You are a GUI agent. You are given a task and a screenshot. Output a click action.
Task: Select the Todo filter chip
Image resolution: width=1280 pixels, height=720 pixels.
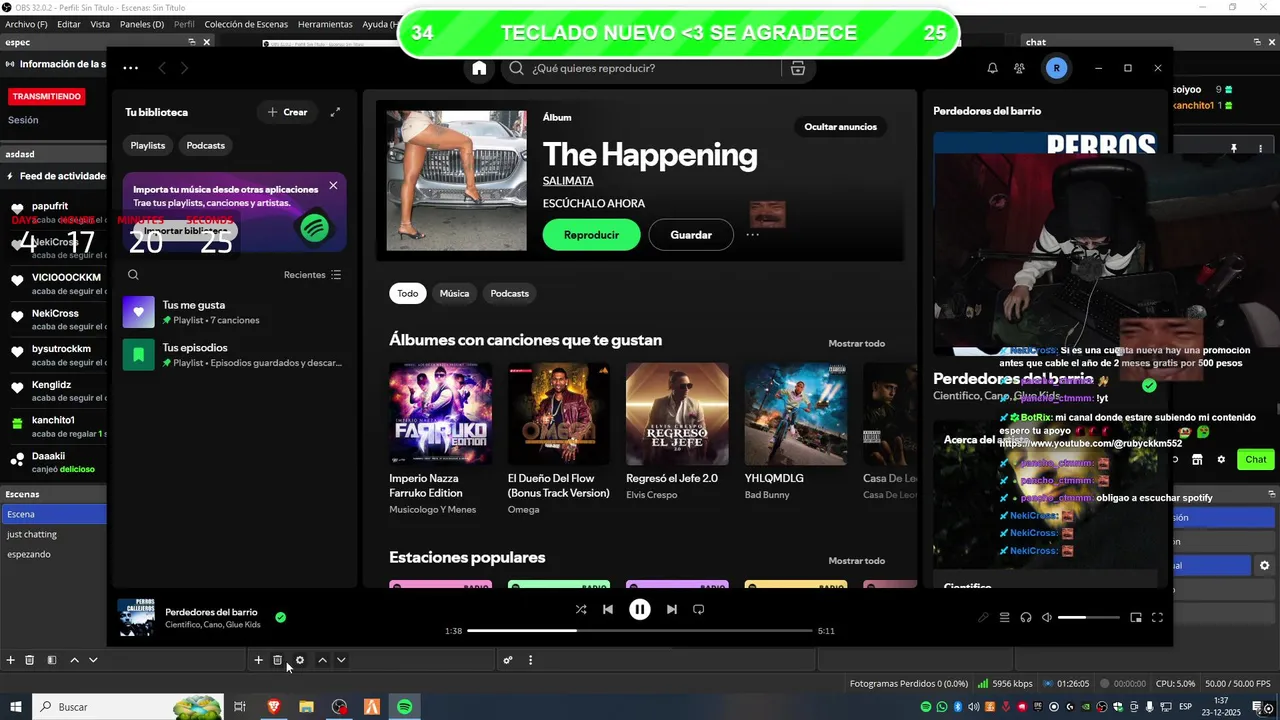(x=408, y=293)
